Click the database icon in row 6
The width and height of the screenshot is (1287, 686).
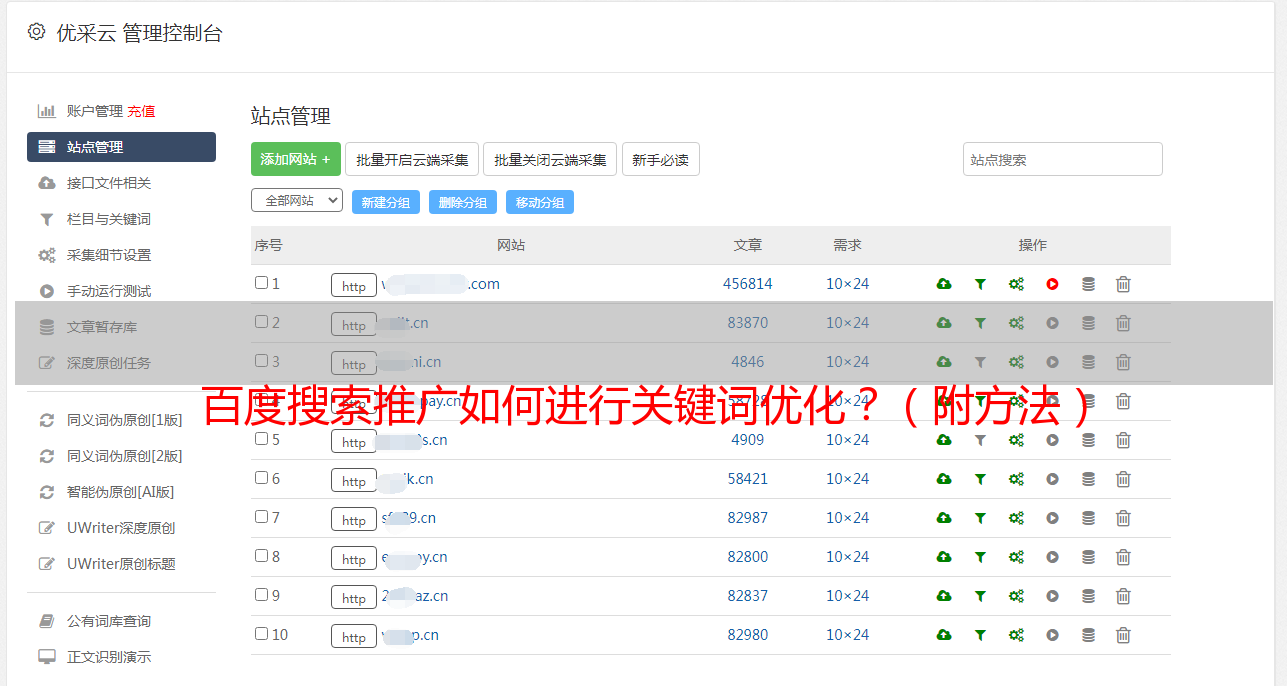pos(1088,479)
